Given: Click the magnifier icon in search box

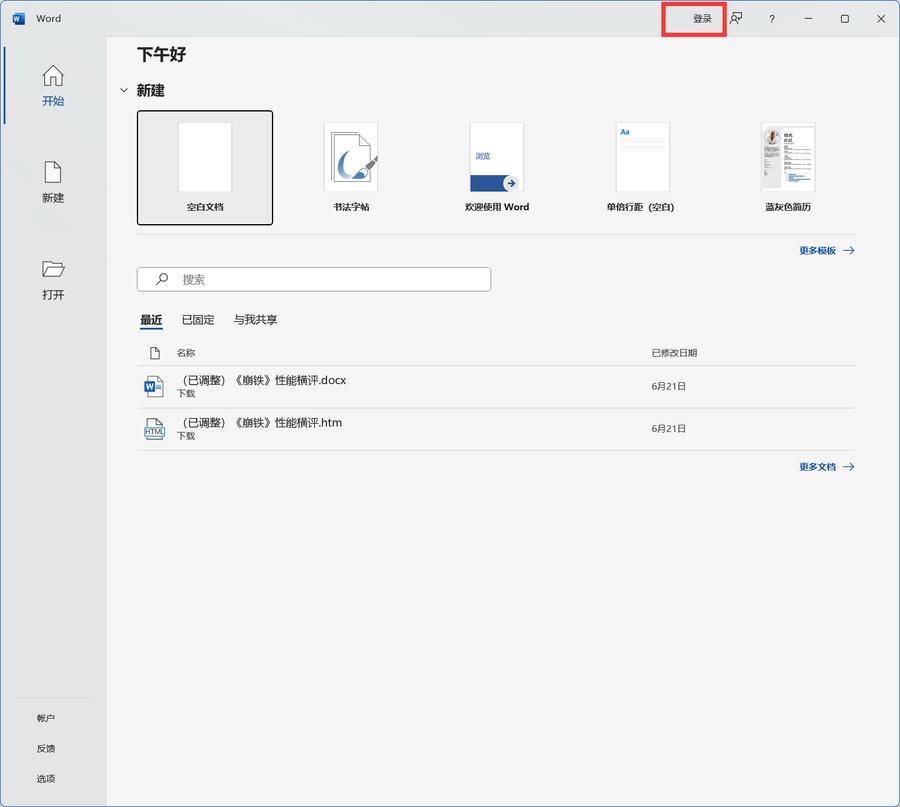Looking at the screenshot, I should pos(161,280).
